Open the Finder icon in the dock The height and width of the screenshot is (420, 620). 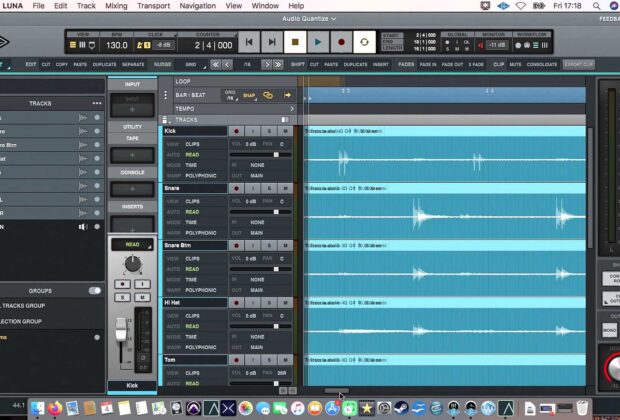(38, 407)
